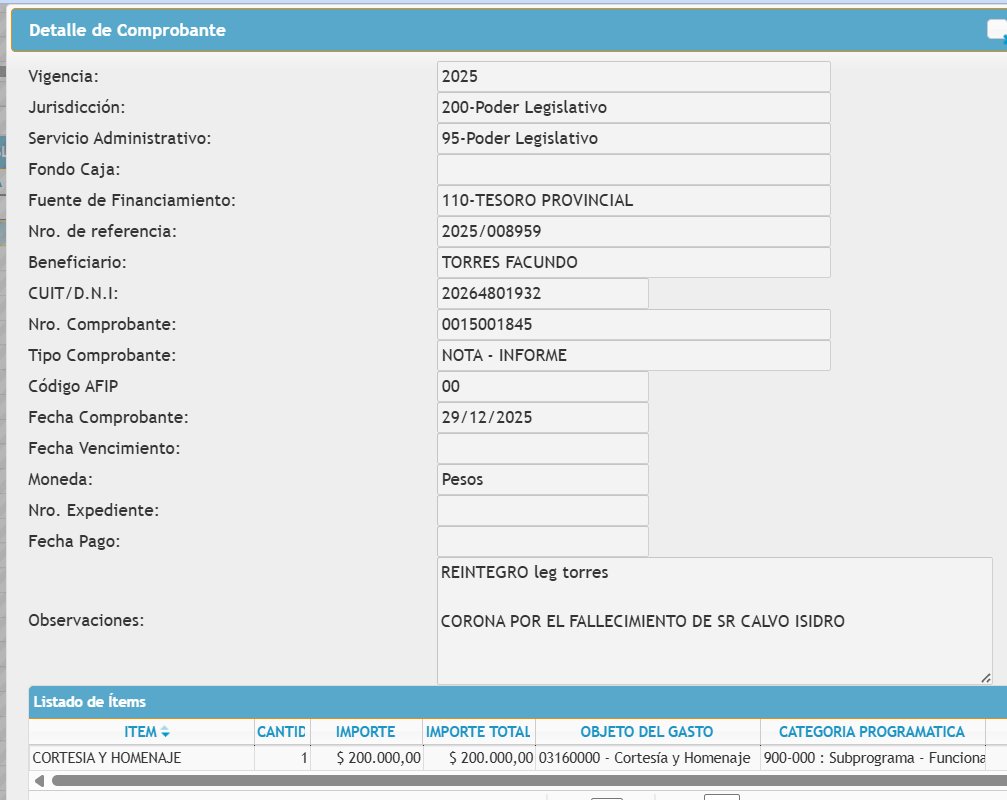Click the Código AFIP field 00
1007x800 pixels.
[543, 387]
